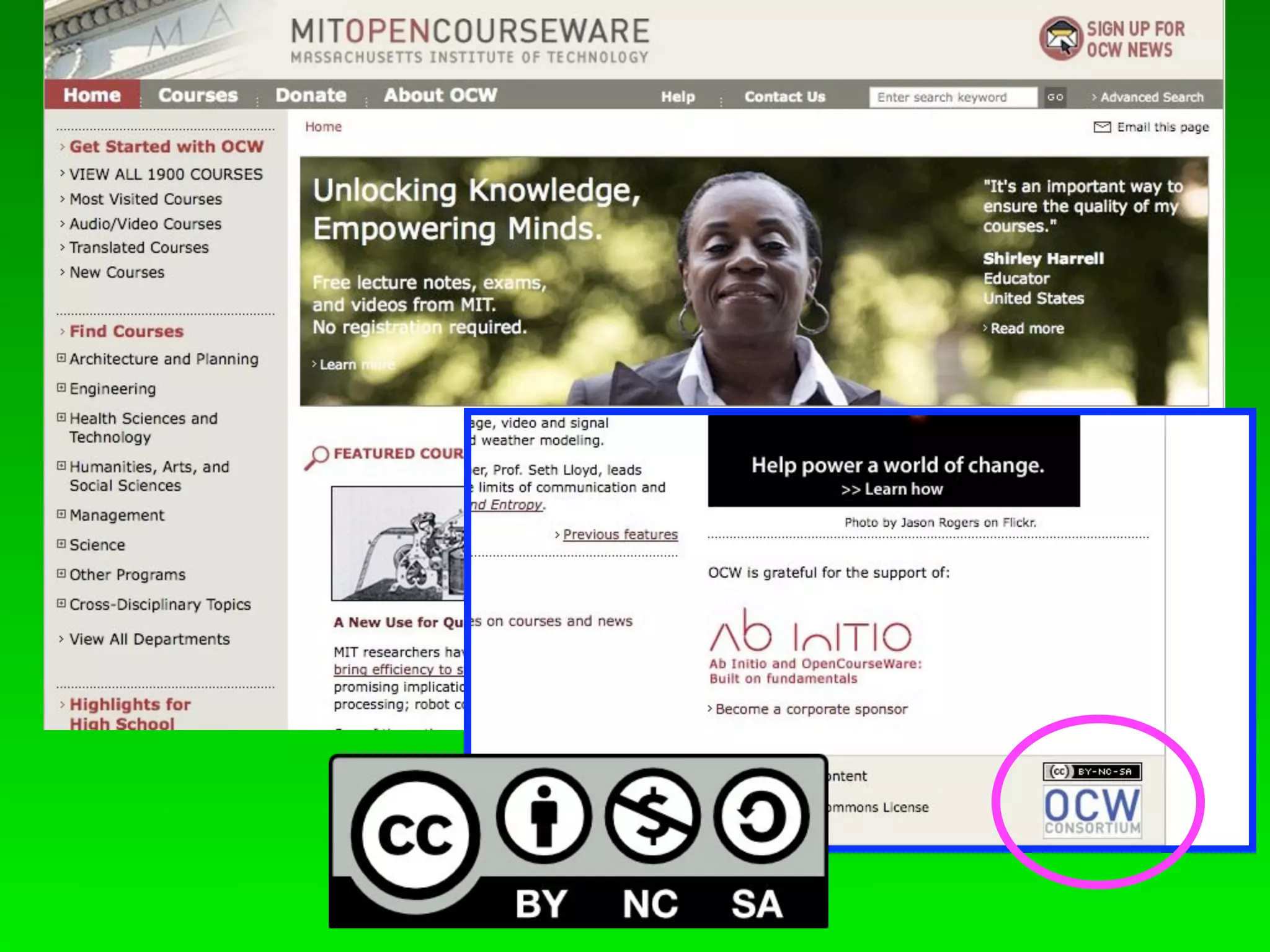This screenshot has height=952, width=1270.
Task: Click the MIT OpenCourseWare header logo
Action: pyautogui.click(x=469, y=40)
